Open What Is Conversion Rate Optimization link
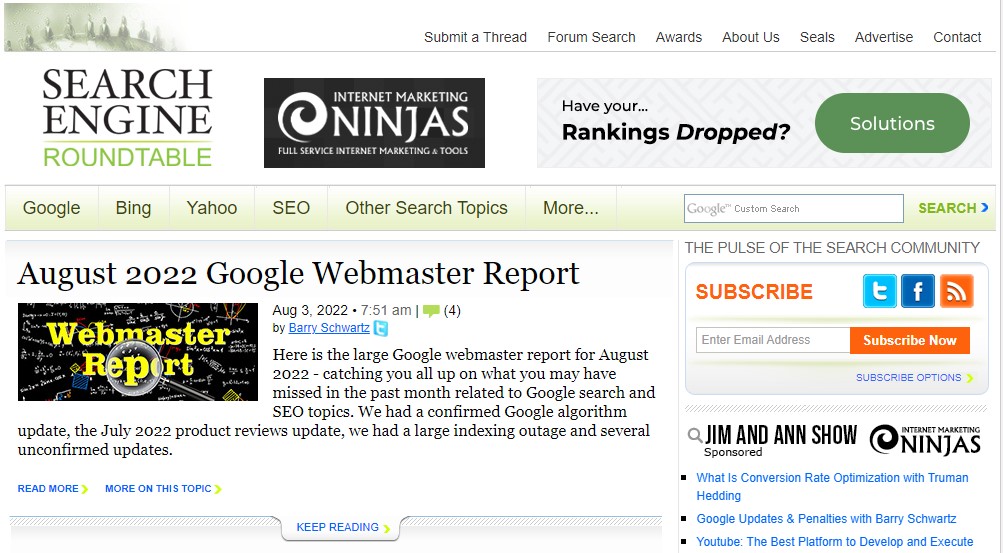The height and width of the screenshot is (553, 1003). tap(832, 487)
